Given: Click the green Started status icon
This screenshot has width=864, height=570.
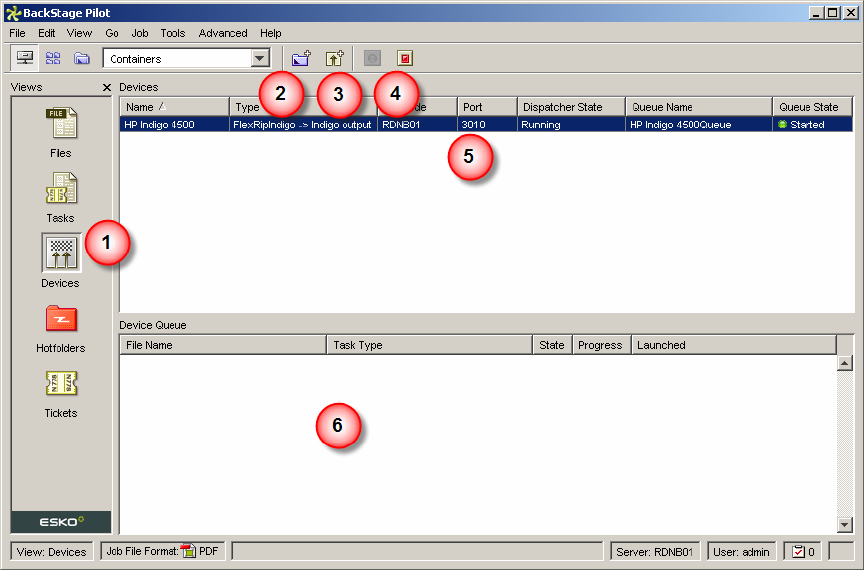Looking at the screenshot, I should pos(782,125).
